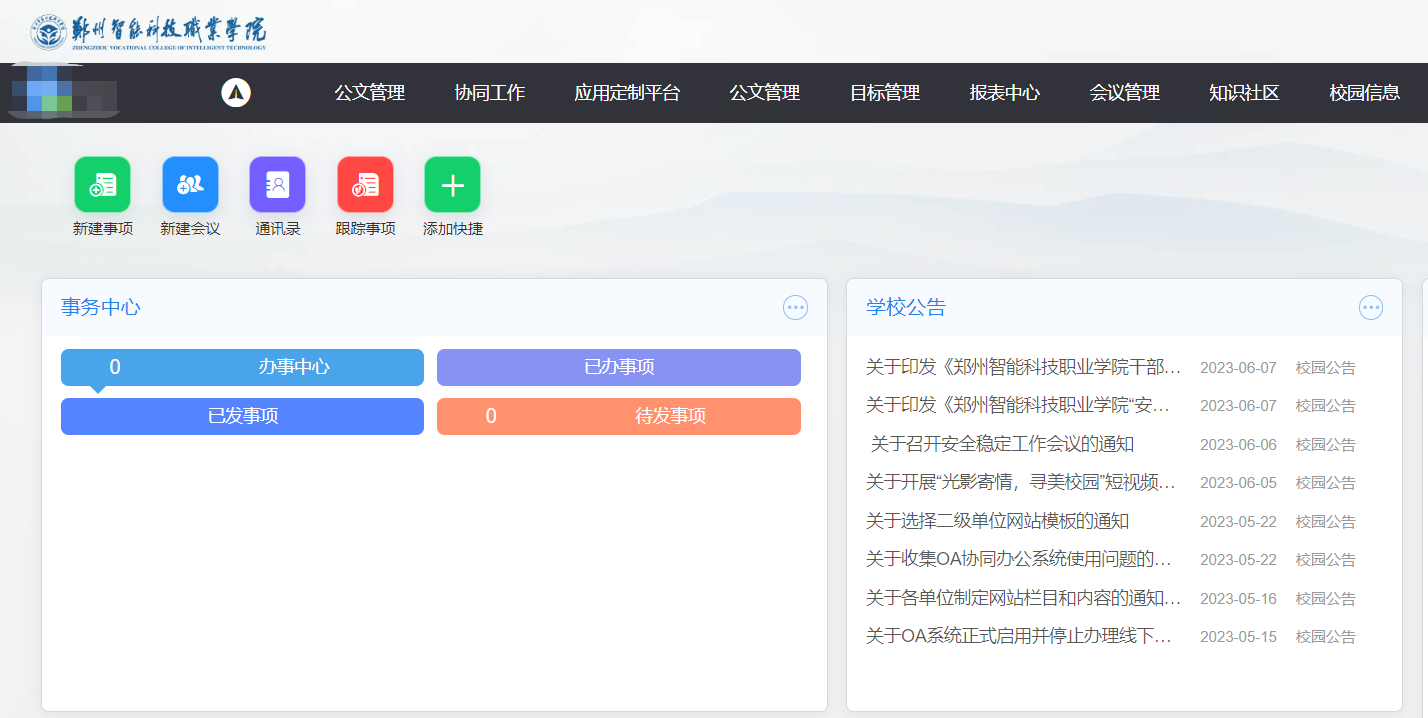Open the notice 关于选择二级单位网站模板的通知
Viewport: 1428px width, 718px height.
coord(999,521)
